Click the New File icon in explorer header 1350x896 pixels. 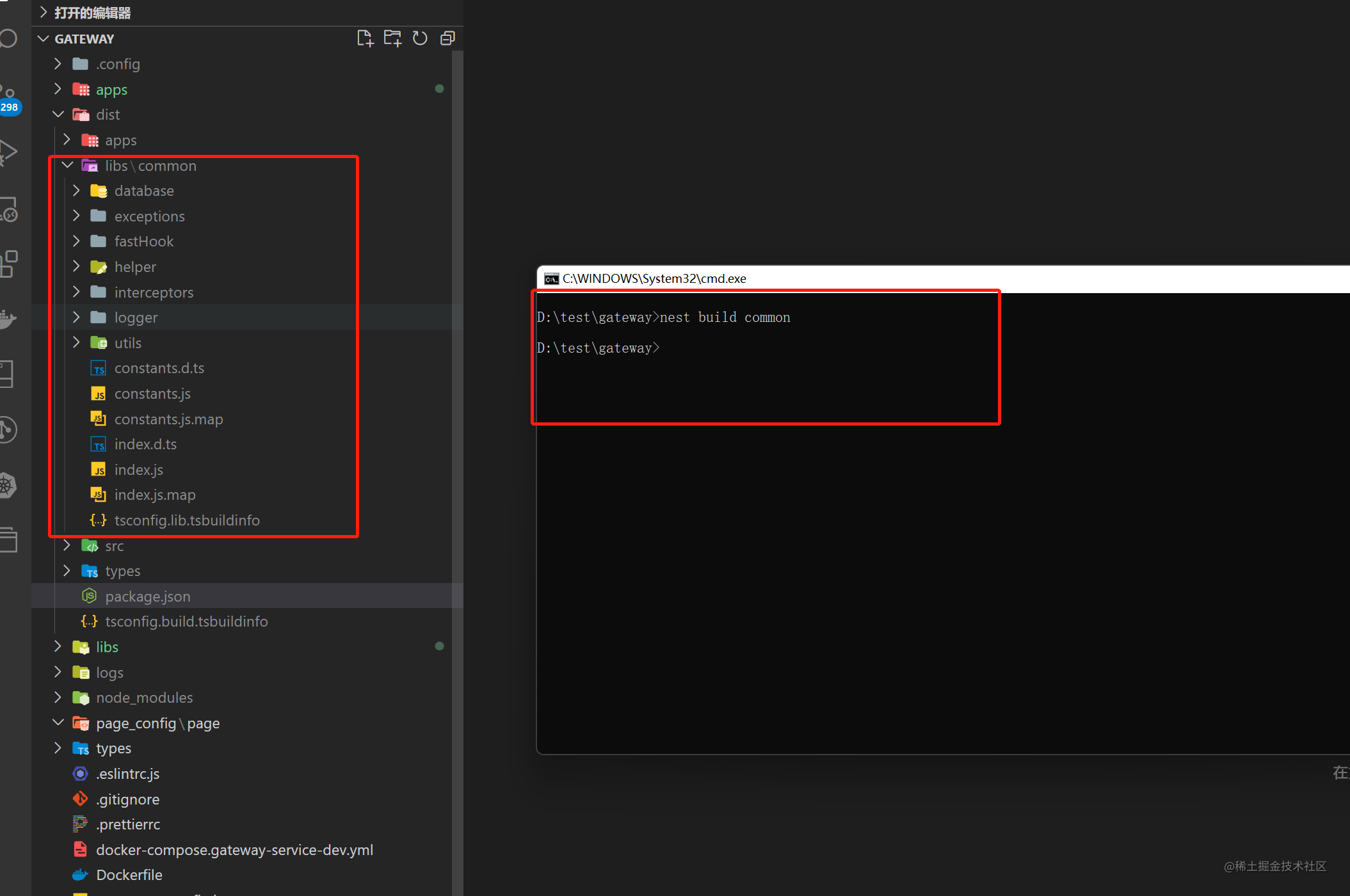click(365, 38)
